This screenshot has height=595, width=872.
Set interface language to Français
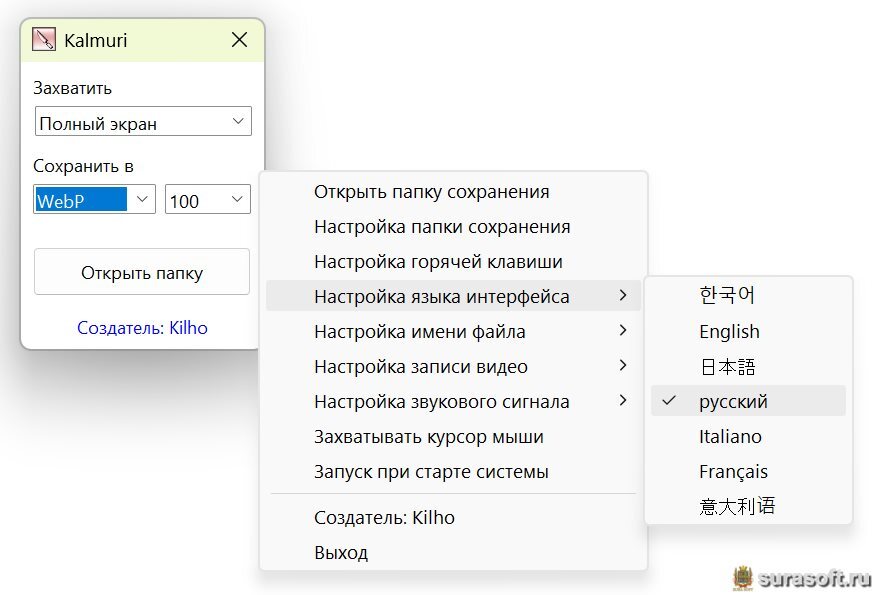(733, 471)
